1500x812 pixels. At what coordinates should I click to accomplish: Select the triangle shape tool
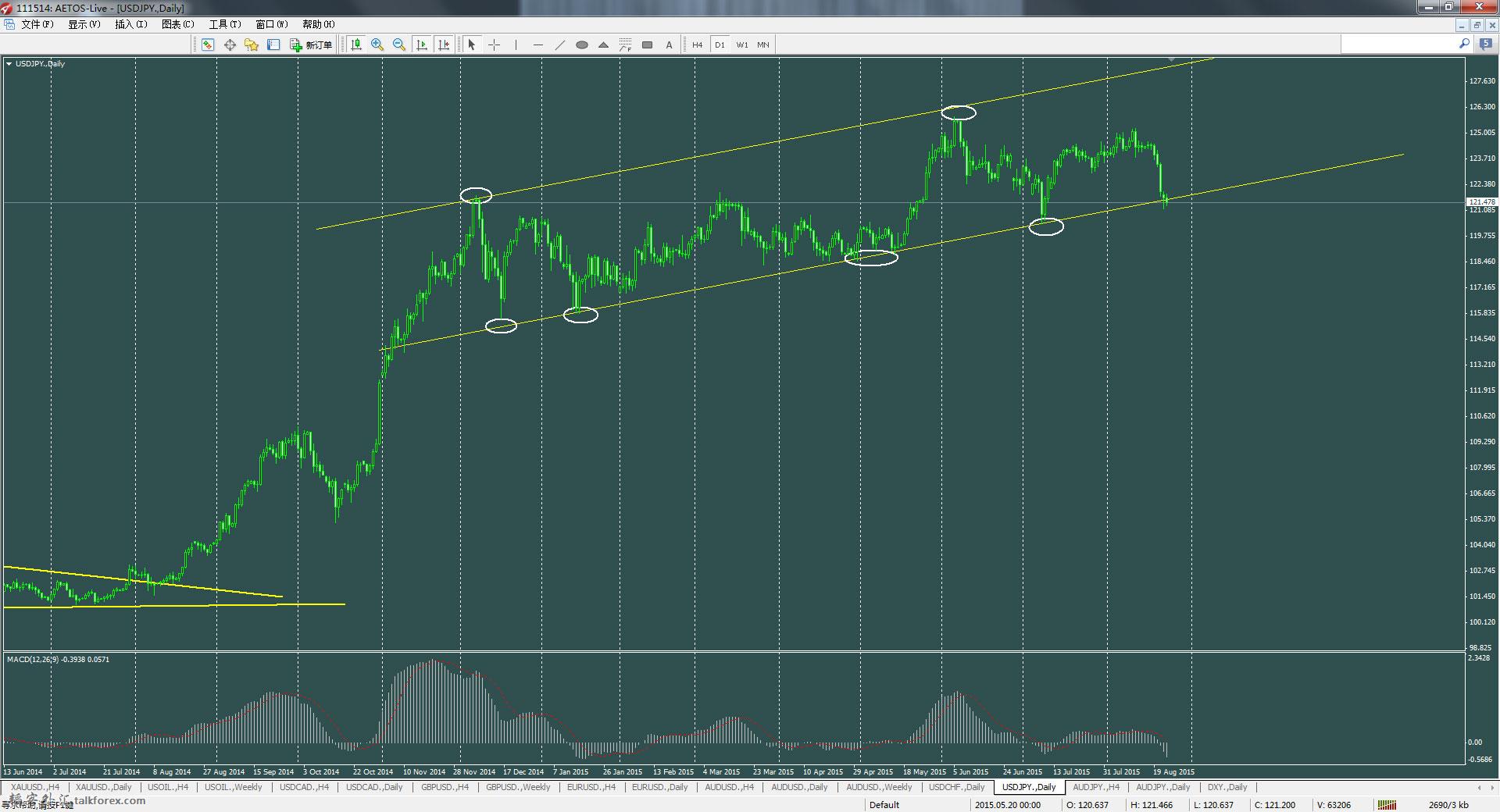click(x=603, y=45)
